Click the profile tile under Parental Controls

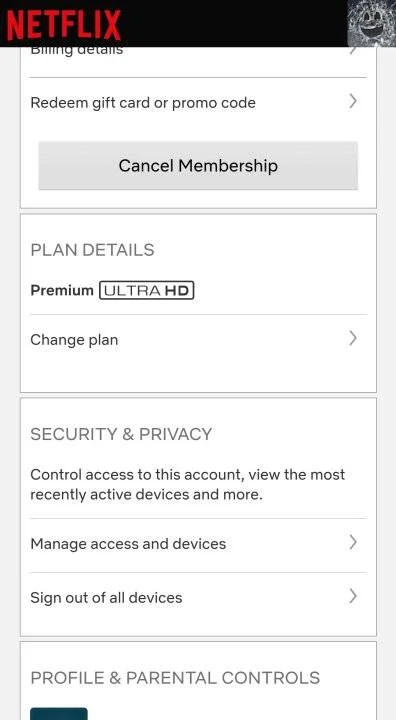pos(59,714)
